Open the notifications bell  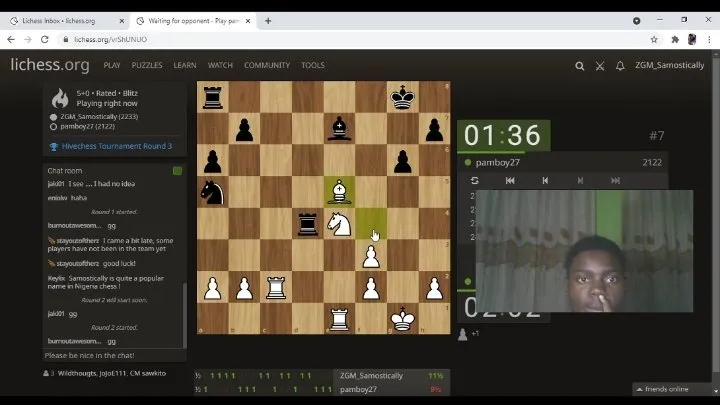620,66
